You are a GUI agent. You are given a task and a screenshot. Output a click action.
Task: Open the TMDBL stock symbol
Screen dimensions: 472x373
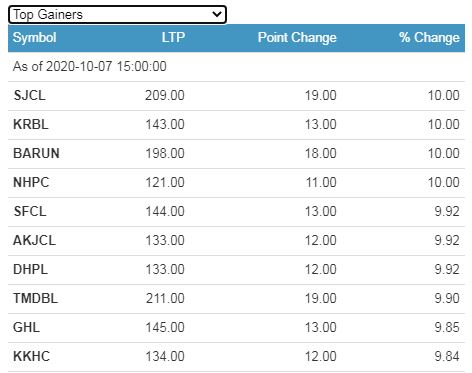click(35, 299)
